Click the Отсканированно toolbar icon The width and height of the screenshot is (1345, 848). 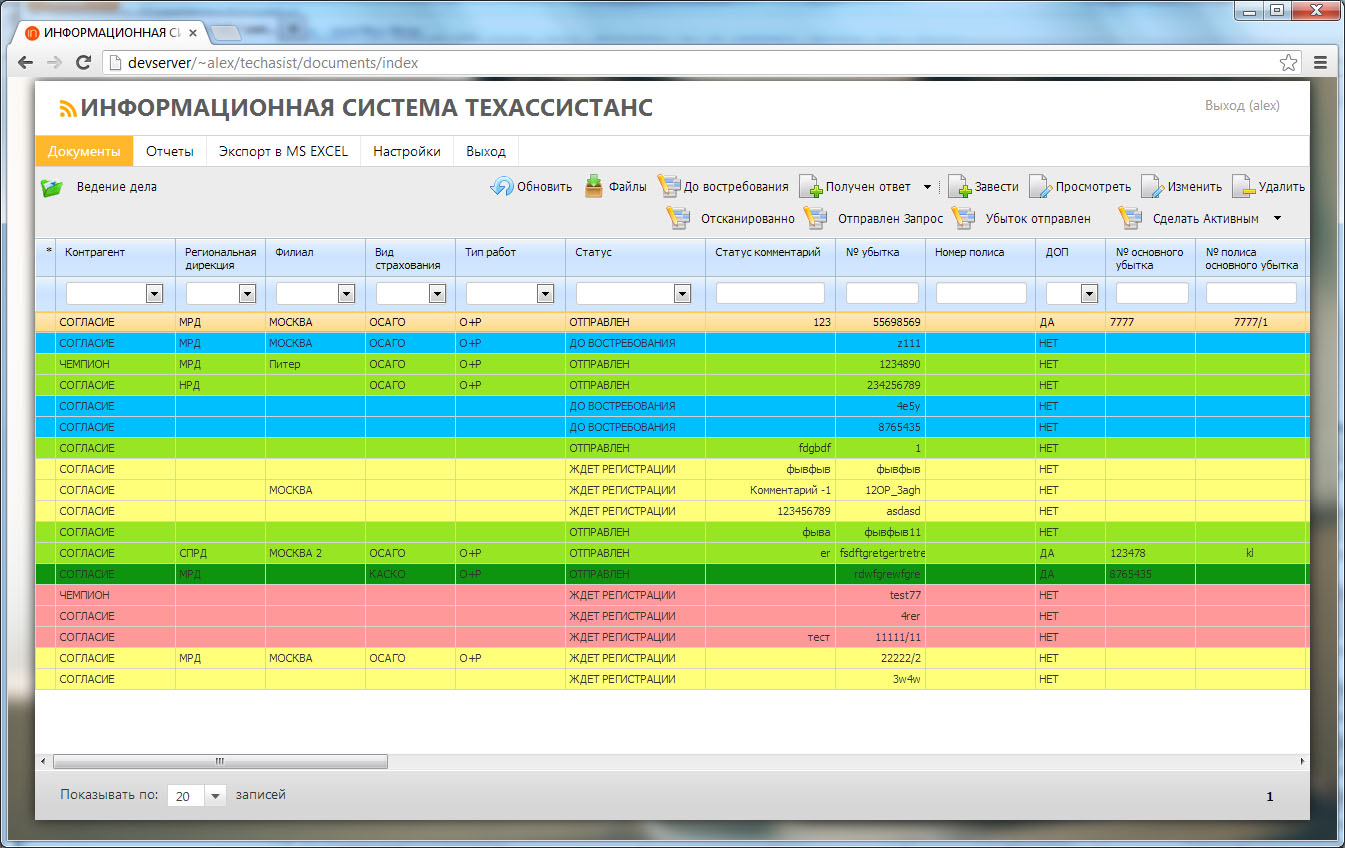click(677, 218)
